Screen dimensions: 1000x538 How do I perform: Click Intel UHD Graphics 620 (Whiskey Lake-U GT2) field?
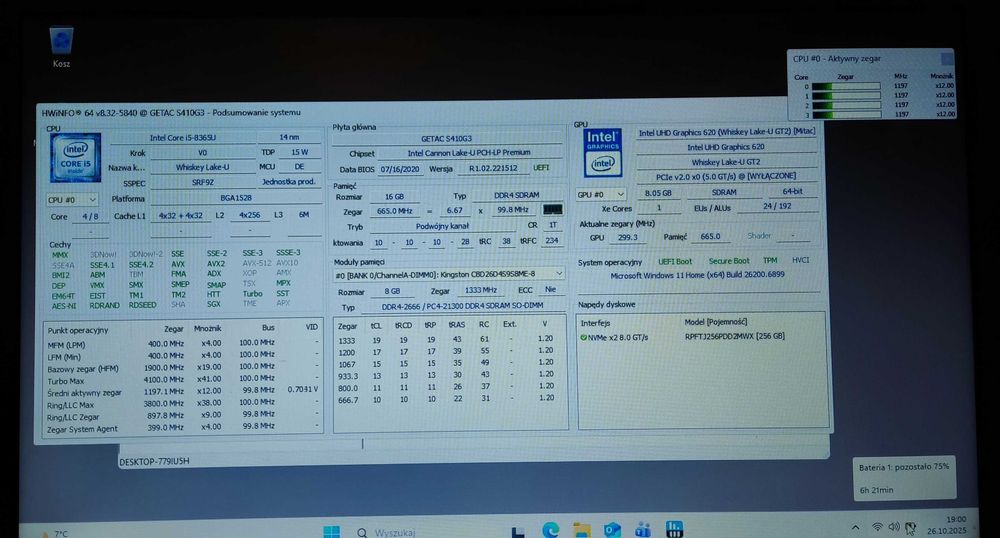point(726,132)
